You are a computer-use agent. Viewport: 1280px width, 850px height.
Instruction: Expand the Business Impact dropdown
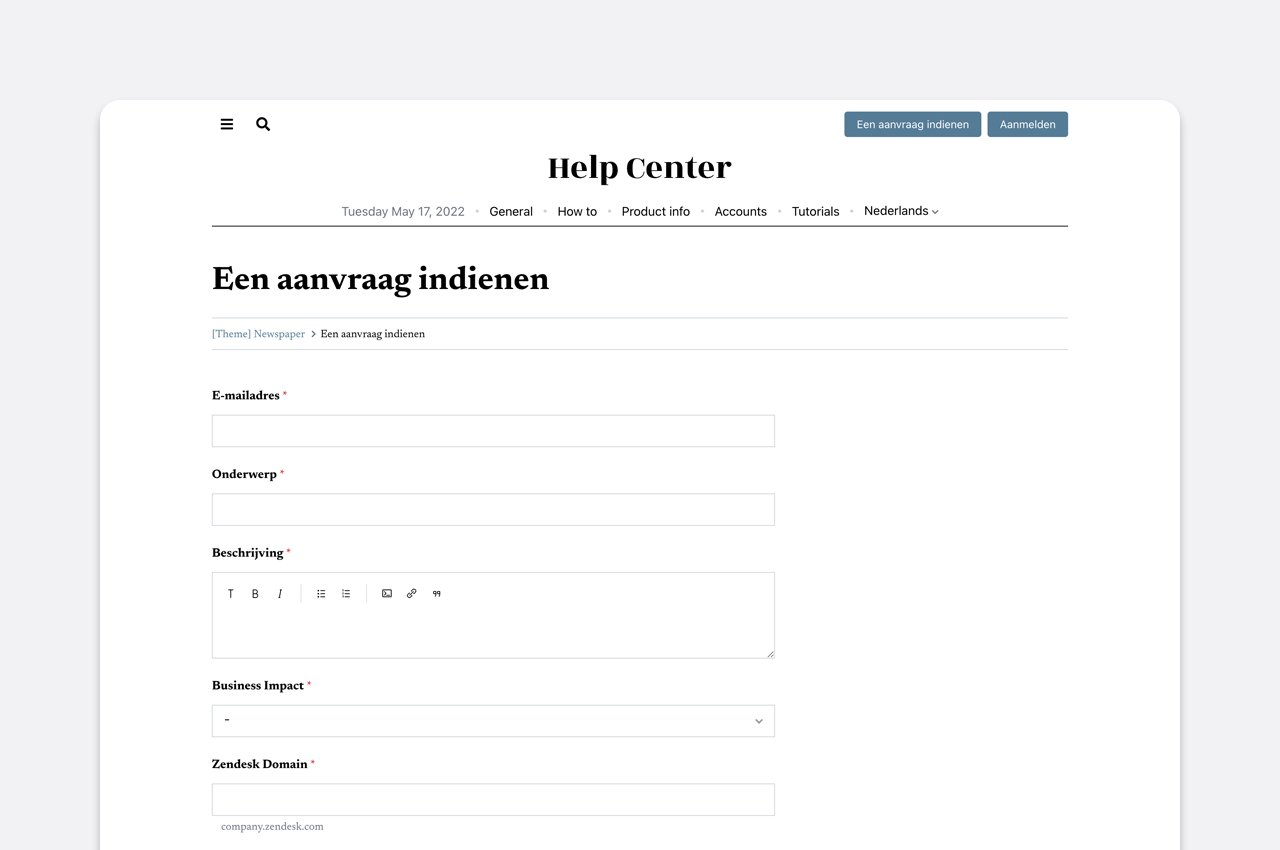pyautogui.click(x=493, y=721)
